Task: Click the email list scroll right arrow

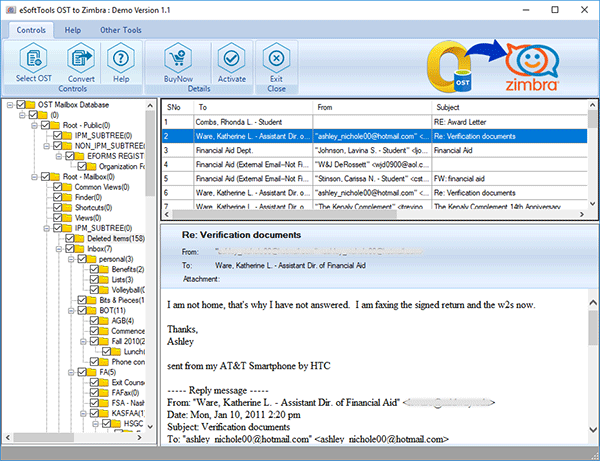Action: 582,215
